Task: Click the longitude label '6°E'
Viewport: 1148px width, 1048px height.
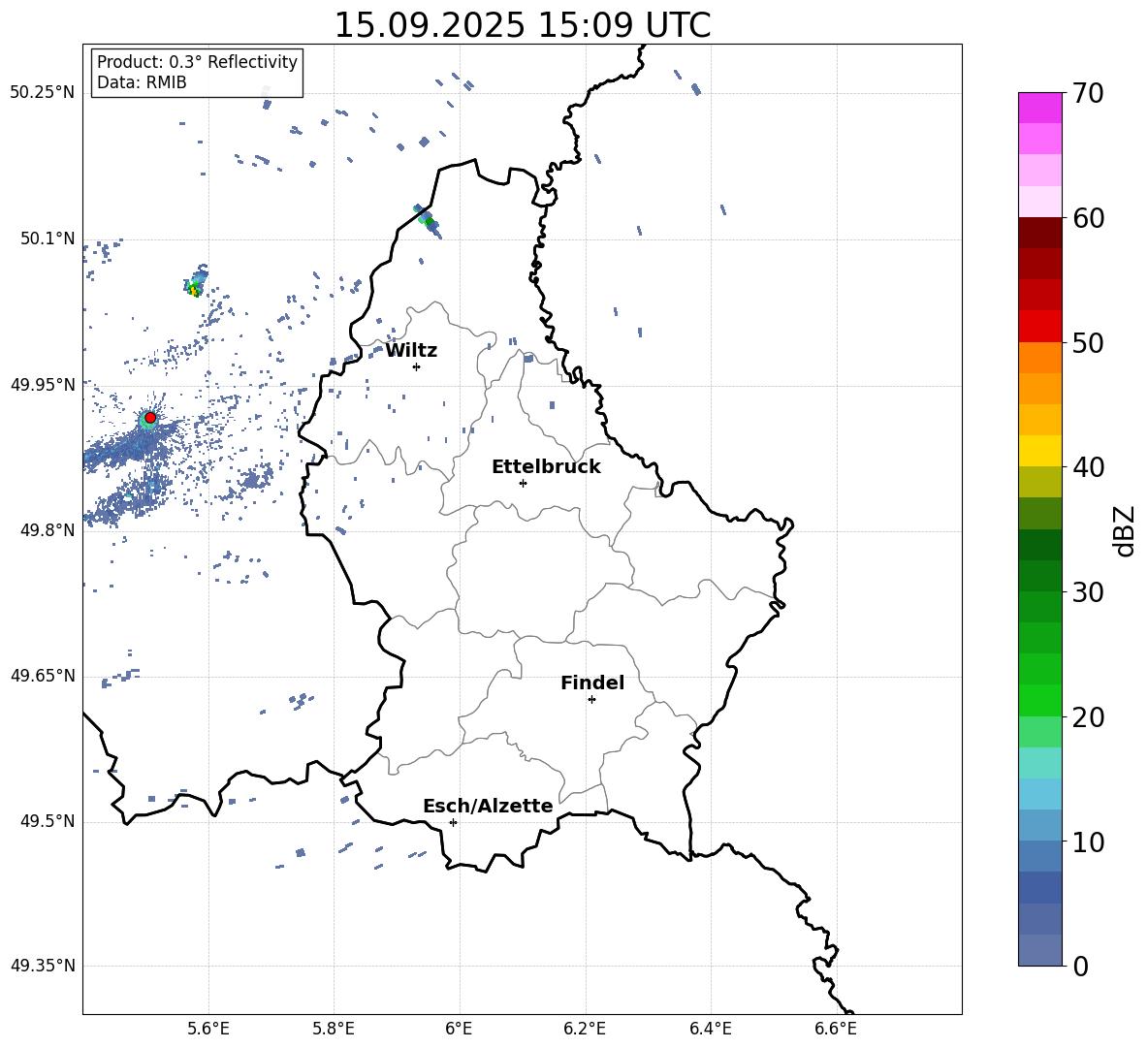Action: (459, 1029)
